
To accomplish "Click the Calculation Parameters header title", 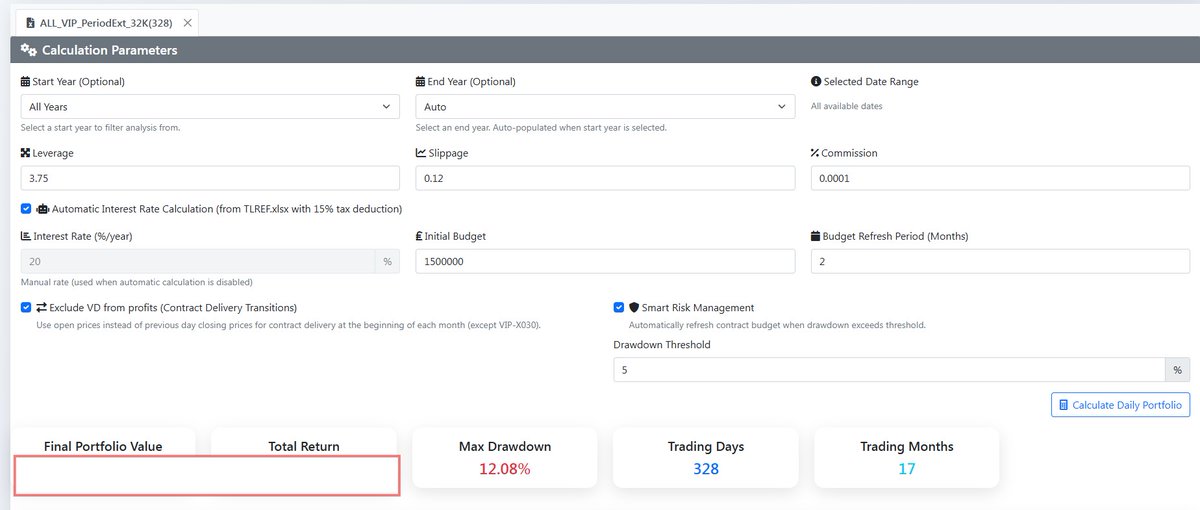I will click(109, 50).
